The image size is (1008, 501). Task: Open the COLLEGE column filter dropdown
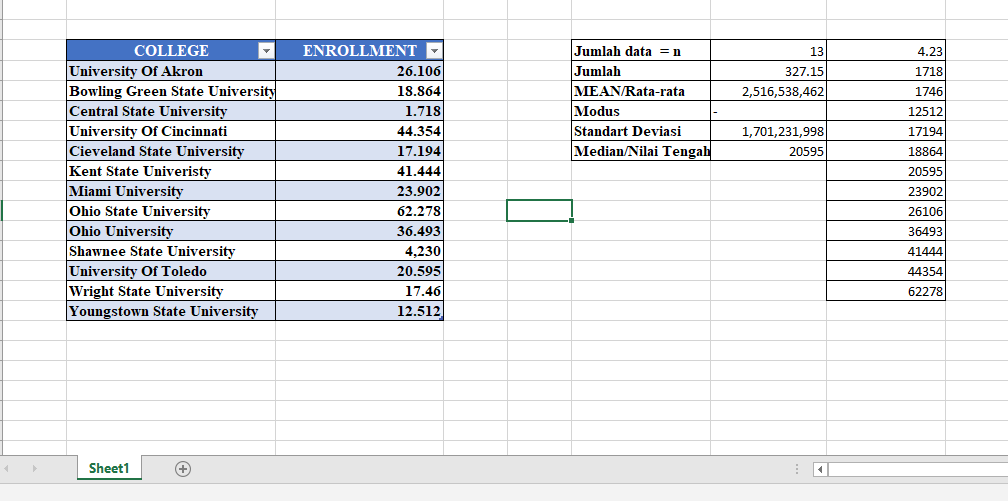(266, 51)
